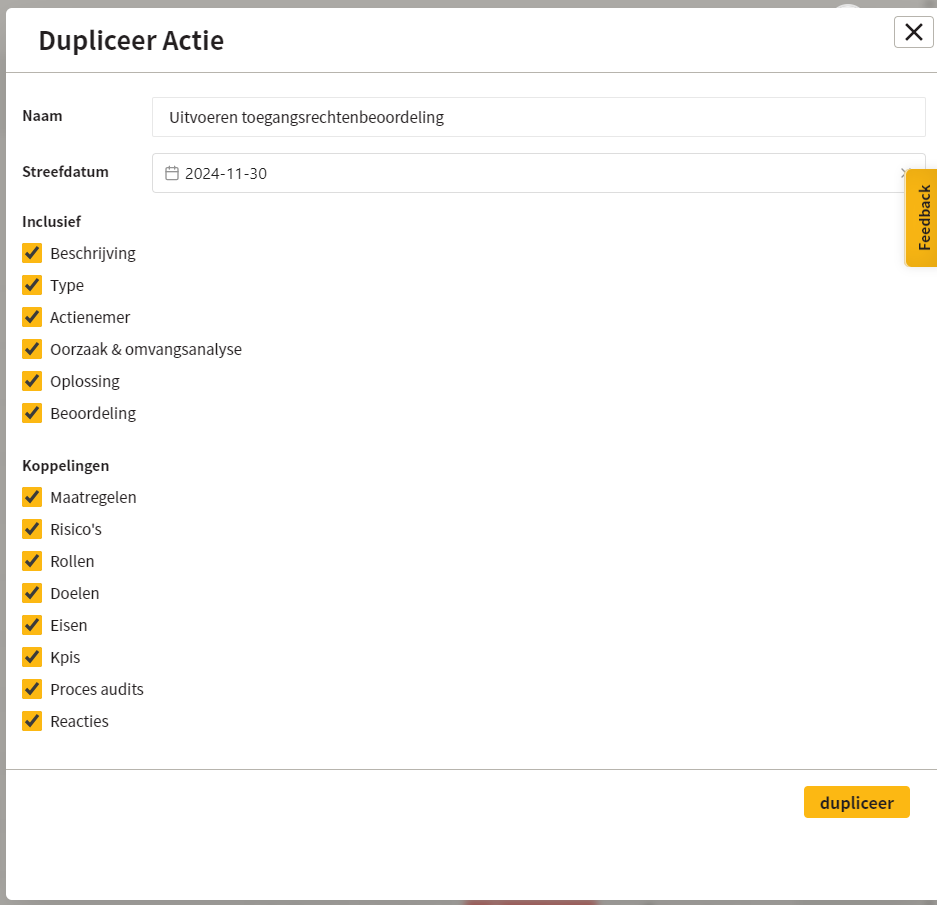The image size is (937, 905).
Task: Uncheck the Beoordeling checkbox
Action: (32, 413)
